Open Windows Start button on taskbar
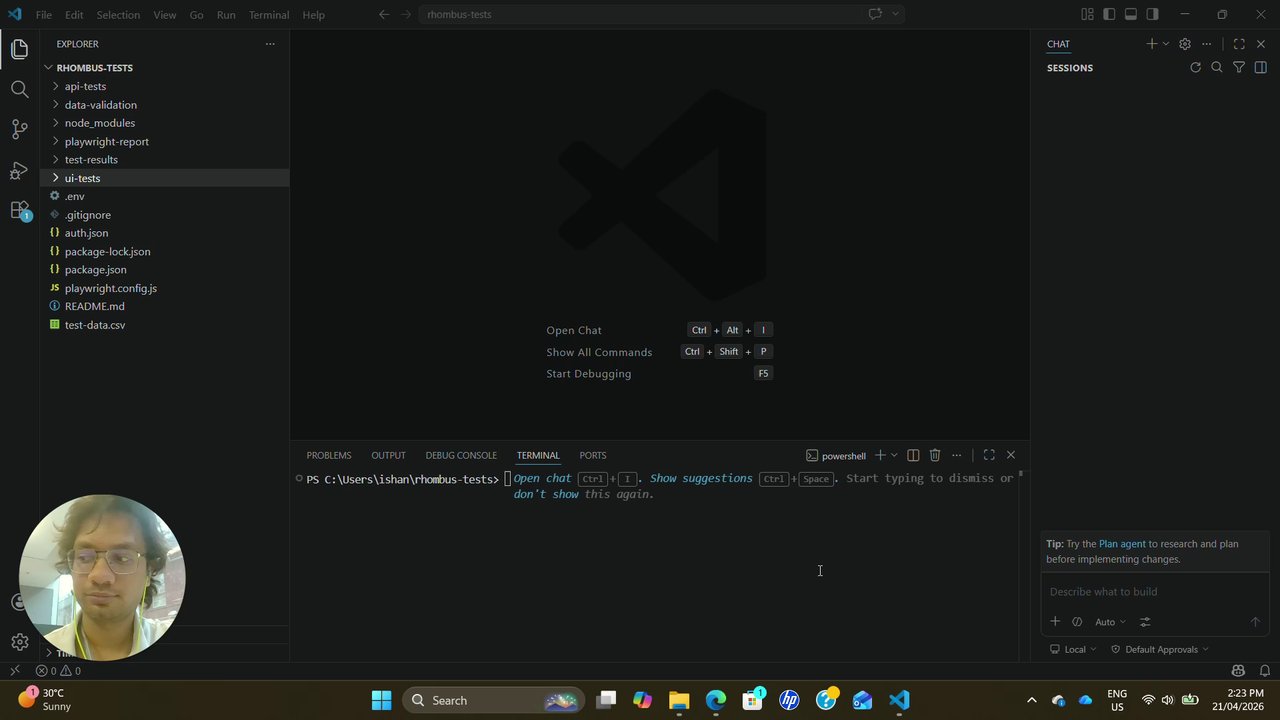 [x=381, y=700]
